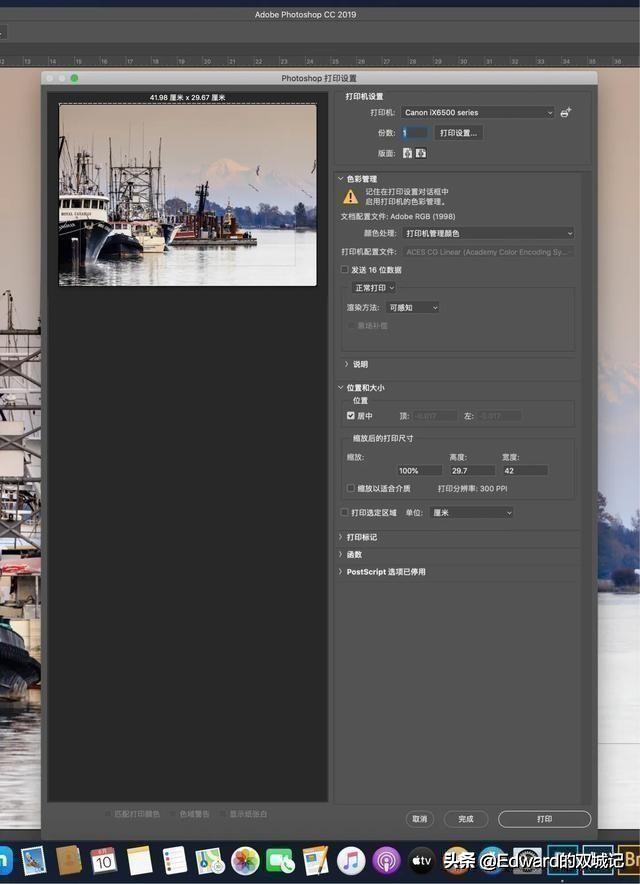Click the 打印分辨率: 300 PPI text
Image resolution: width=640 pixels, height=884 pixels.
(473, 488)
